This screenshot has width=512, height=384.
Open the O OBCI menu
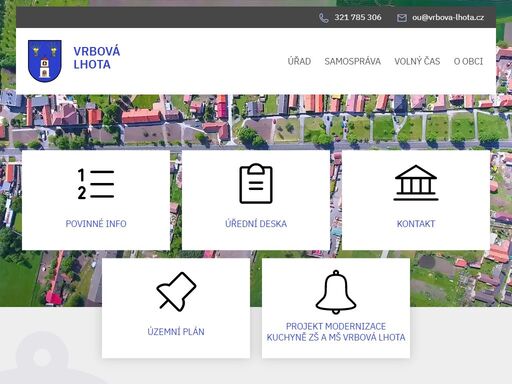click(468, 61)
